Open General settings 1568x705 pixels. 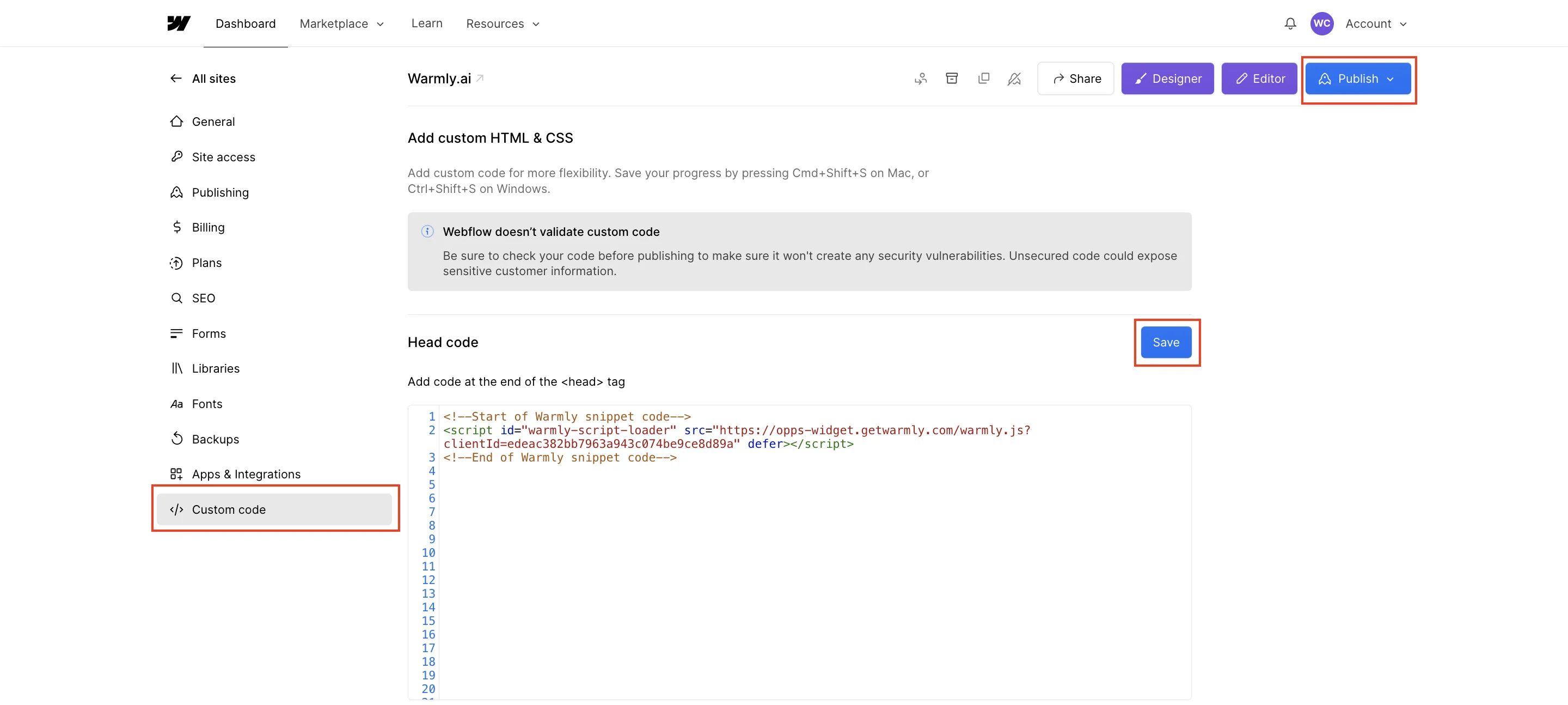point(274,121)
